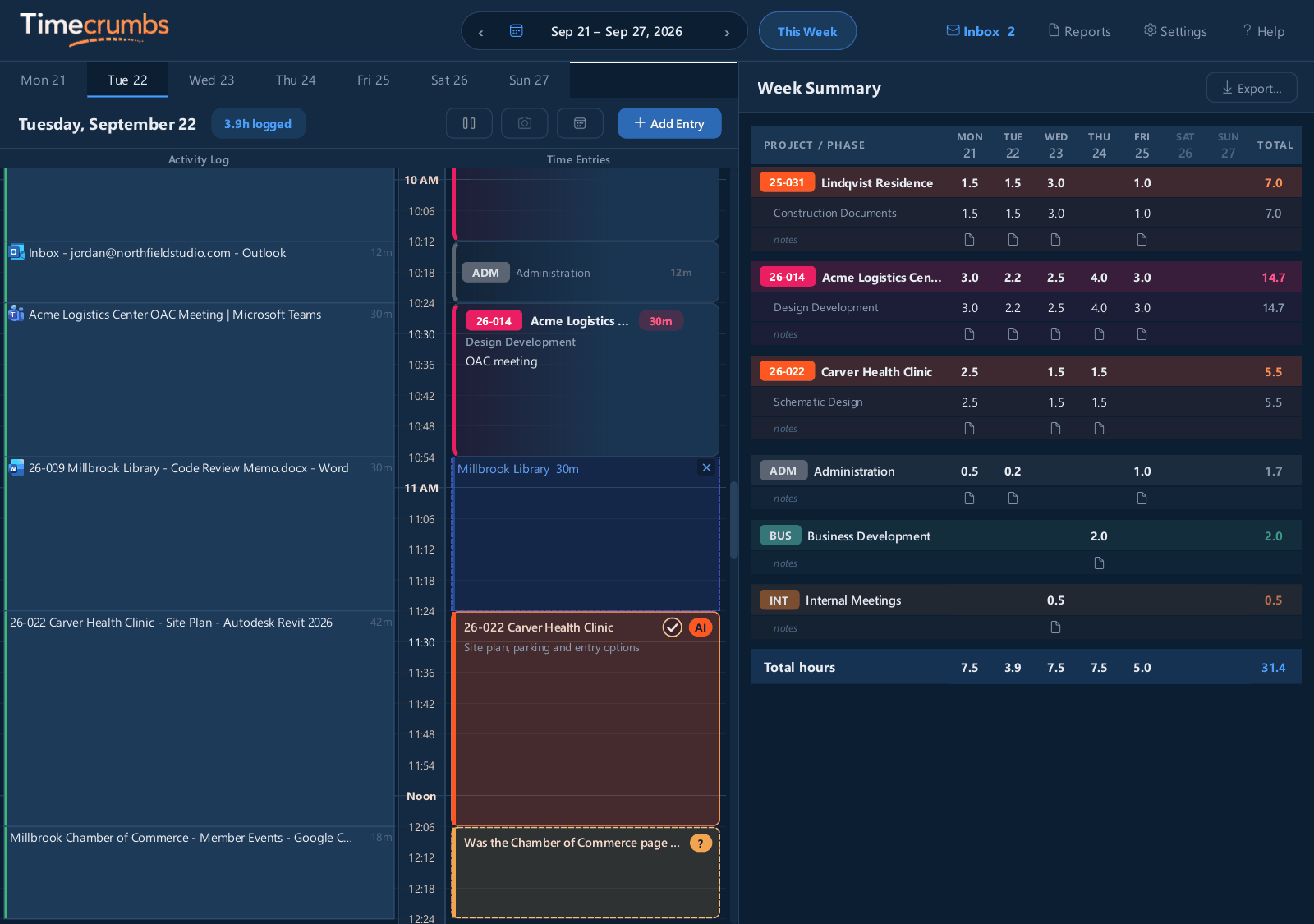Screen dimensions: 1314x924
Task: Open Thursday note icon for Acme Logistics
Action: point(1099,334)
